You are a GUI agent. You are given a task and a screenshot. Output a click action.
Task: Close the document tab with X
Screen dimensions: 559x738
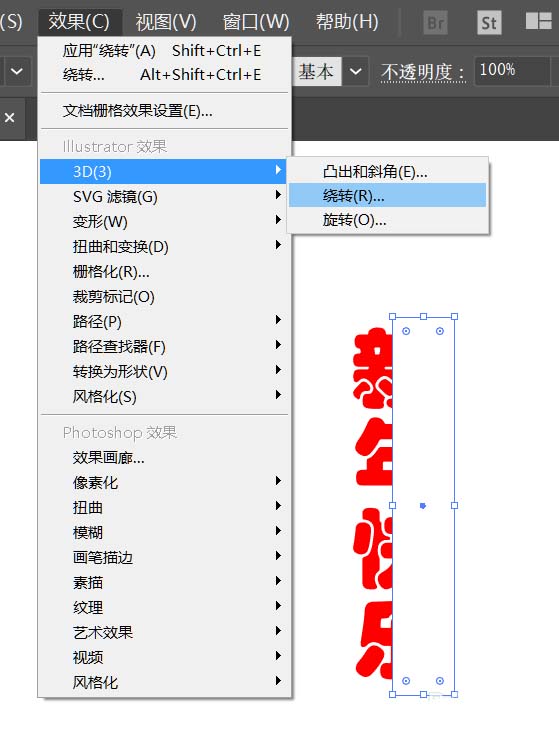click(x=9, y=118)
